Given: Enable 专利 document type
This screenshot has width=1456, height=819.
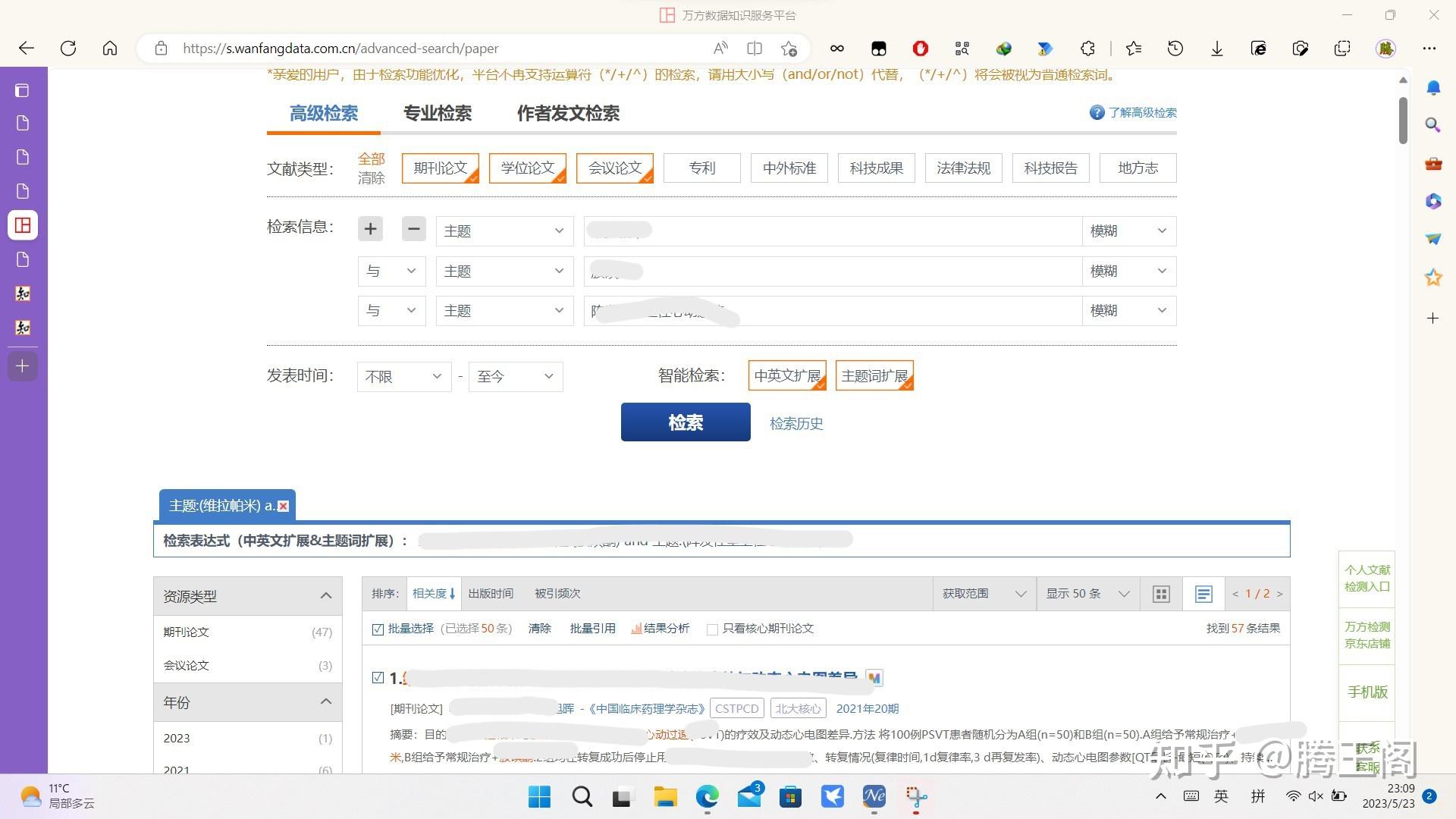Looking at the screenshot, I should coord(702,168).
